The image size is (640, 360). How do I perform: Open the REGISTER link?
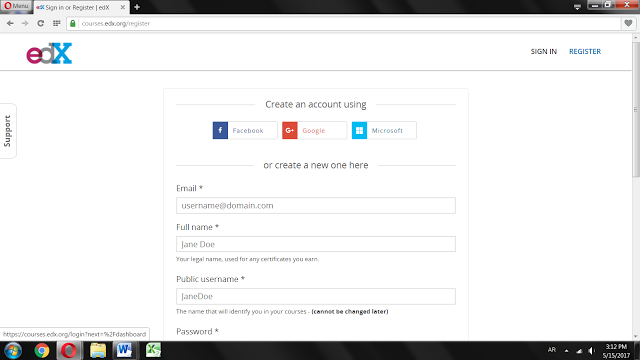[585, 51]
